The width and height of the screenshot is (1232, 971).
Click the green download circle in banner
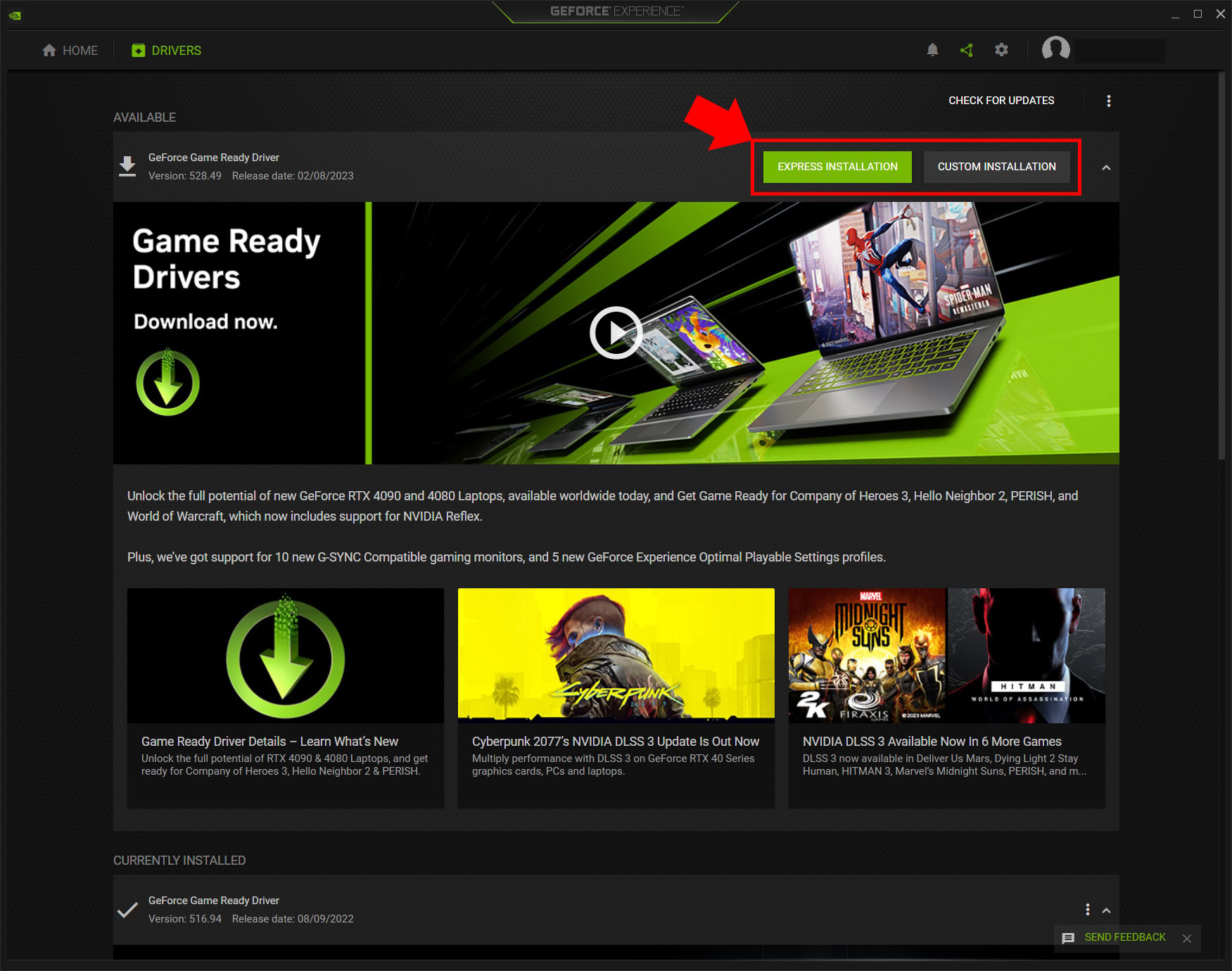tap(167, 383)
